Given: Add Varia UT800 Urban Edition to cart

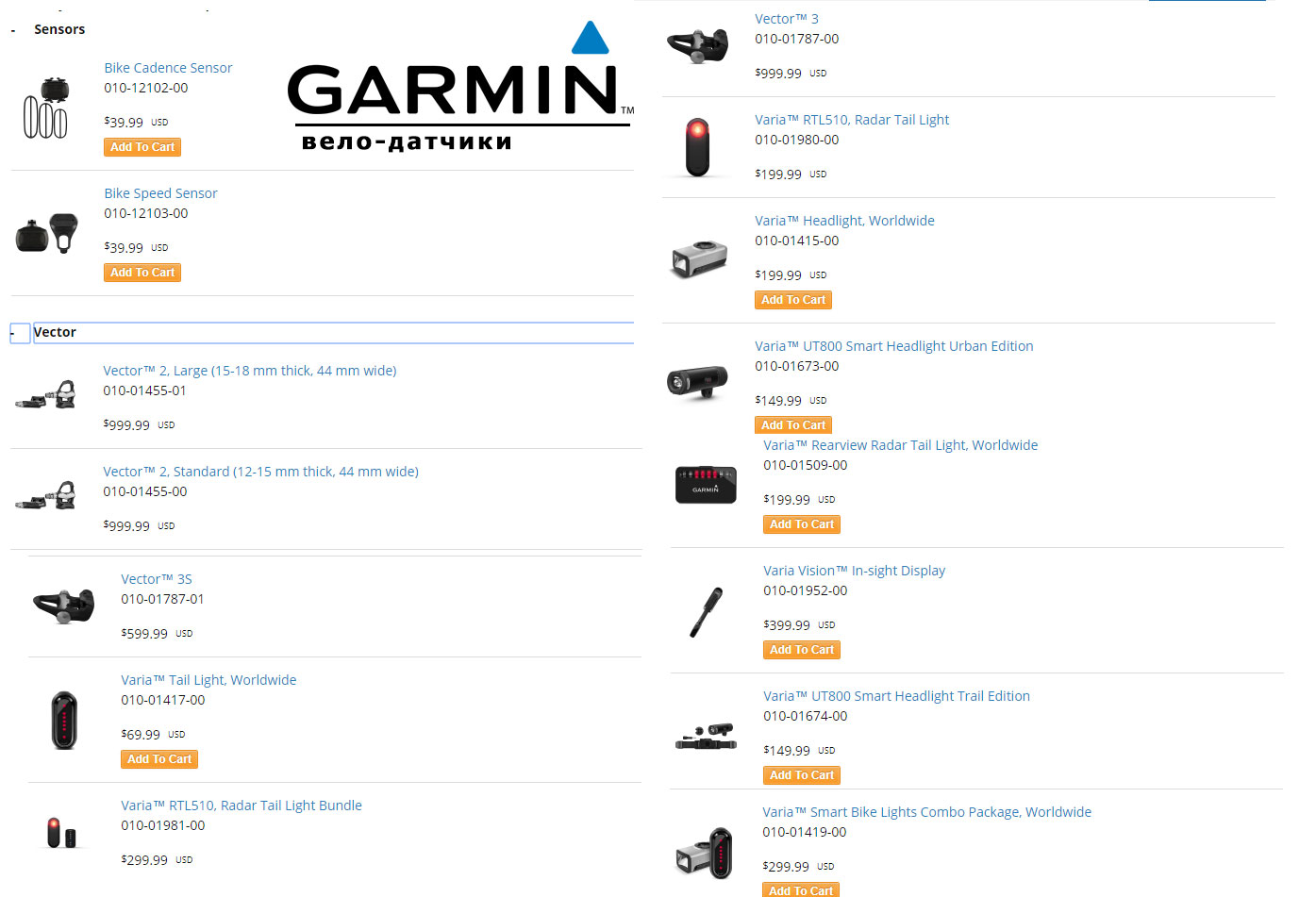Looking at the screenshot, I should [x=792, y=425].
